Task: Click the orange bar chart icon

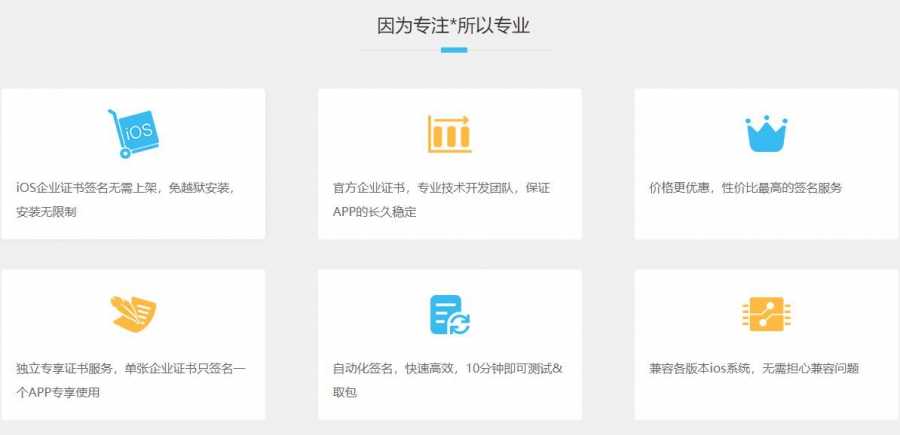Action: tap(449, 133)
